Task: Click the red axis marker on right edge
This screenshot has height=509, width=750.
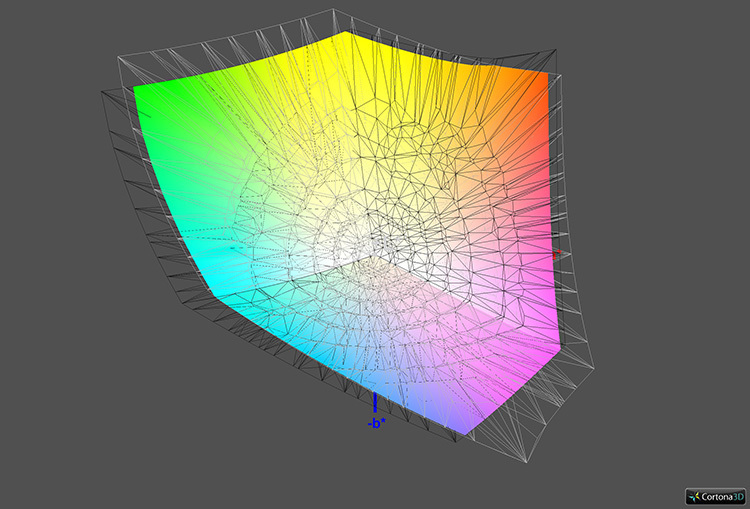Action: click(556, 255)
